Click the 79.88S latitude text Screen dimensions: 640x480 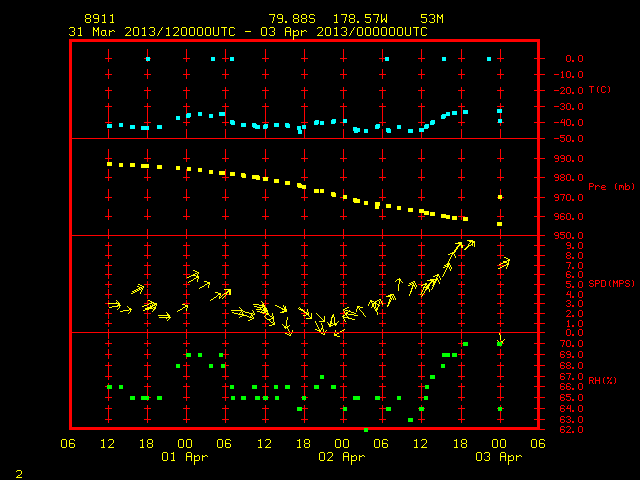(x=292, y=19)
